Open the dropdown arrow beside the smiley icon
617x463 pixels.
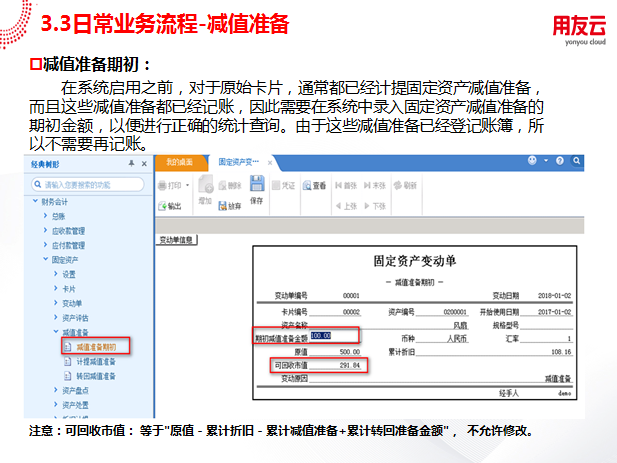pos(546,160)
